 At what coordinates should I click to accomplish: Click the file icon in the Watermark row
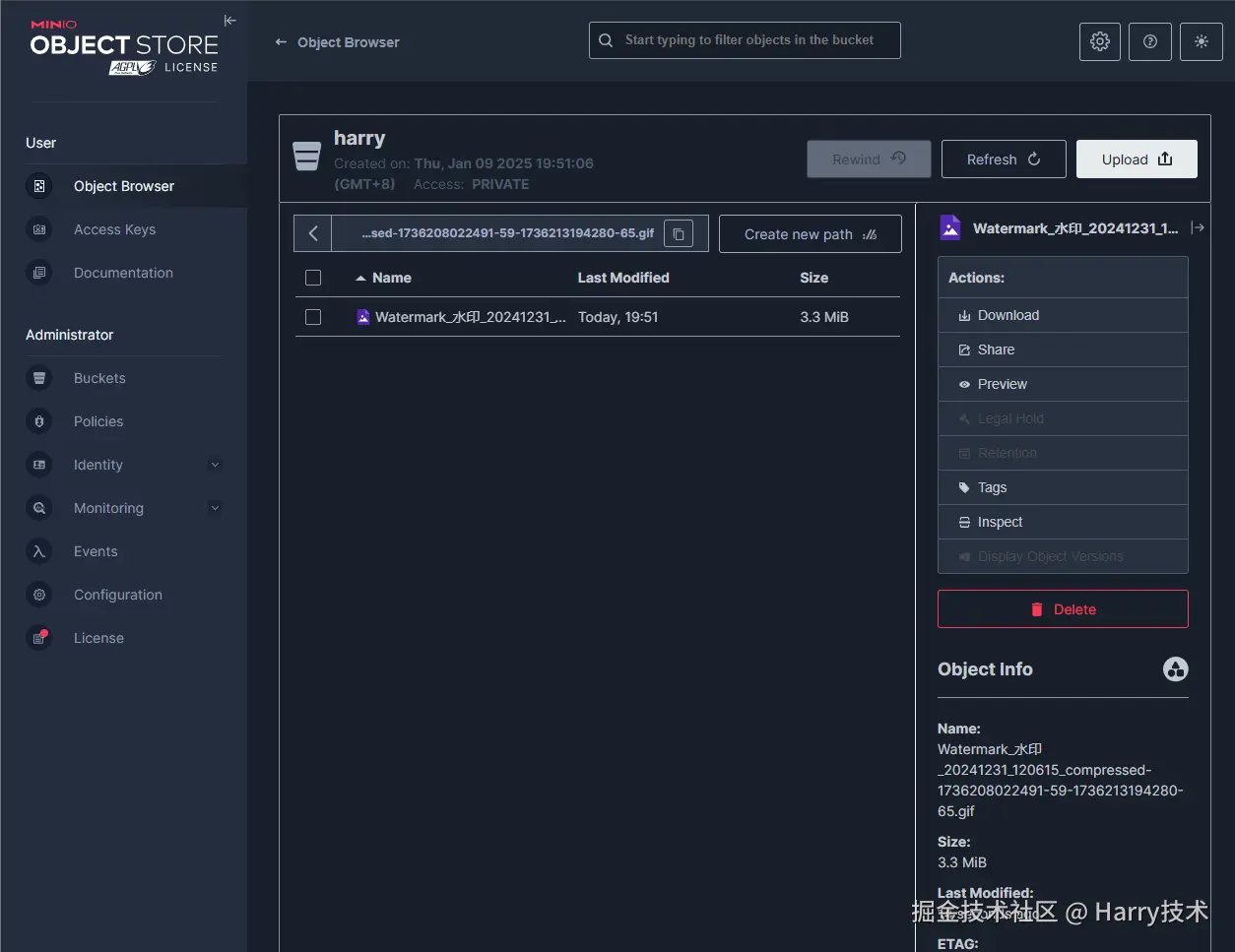pyautogui.click(x=363, y=317)
